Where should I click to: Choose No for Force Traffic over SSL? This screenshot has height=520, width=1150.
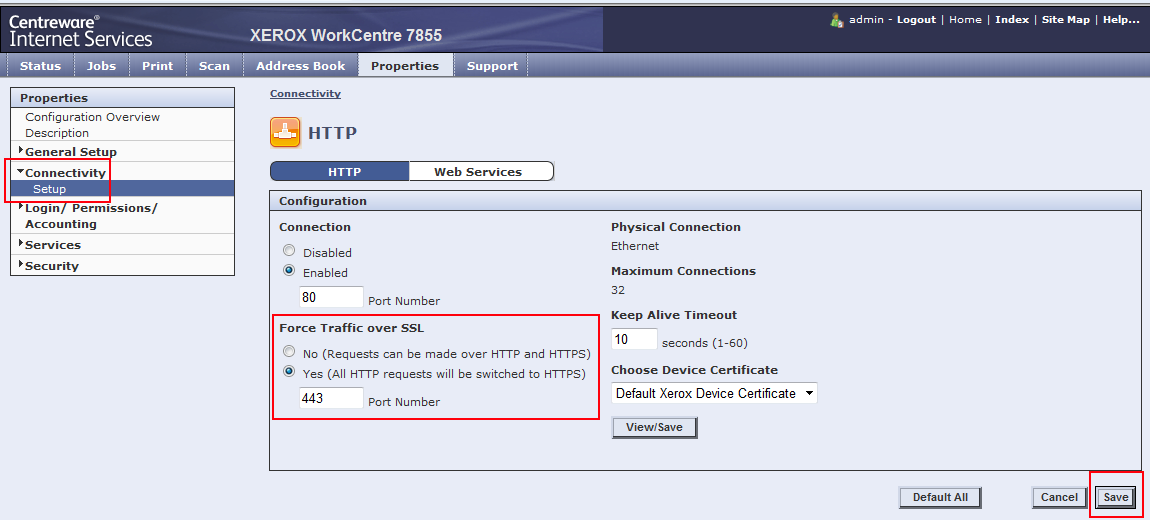pos(289,352)
